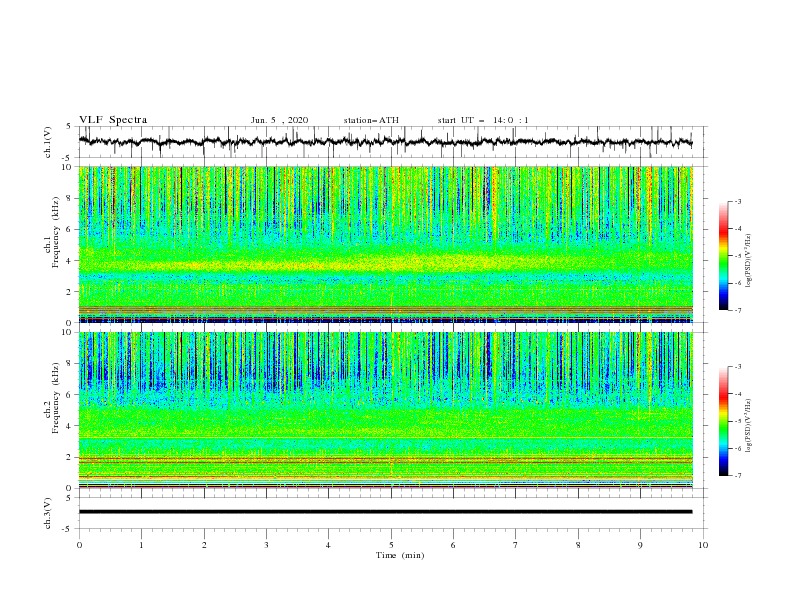The width and height of the screenshot is (792, 612).
Task: Click time axis tick label 2
Action: [204, 545]
